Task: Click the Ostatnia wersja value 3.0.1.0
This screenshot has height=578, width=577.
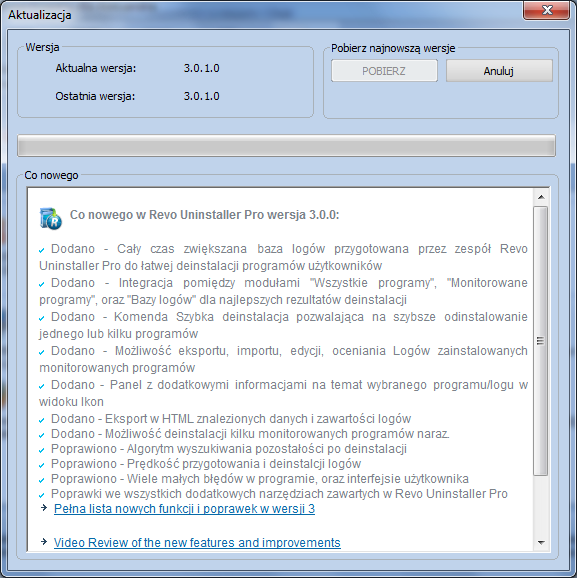Action: click(x=202, y=96)
